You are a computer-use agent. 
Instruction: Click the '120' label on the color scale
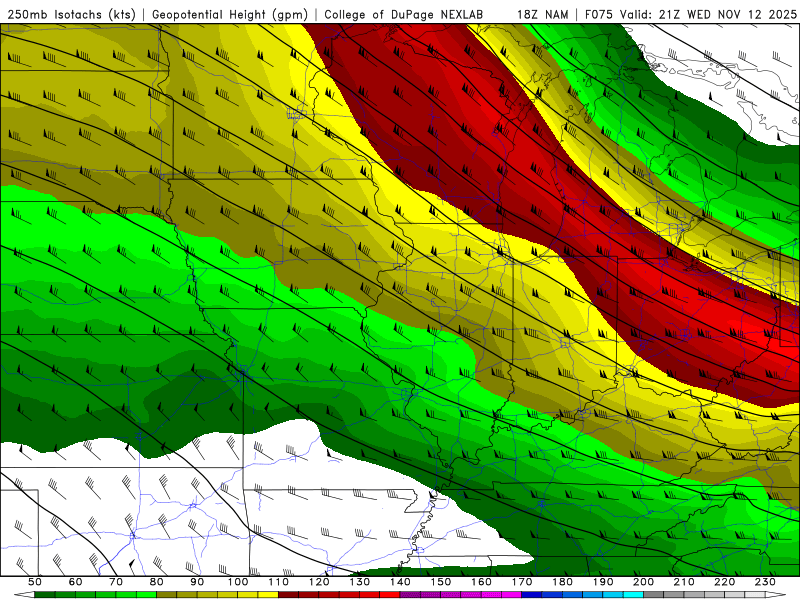(x=319, y=582)
